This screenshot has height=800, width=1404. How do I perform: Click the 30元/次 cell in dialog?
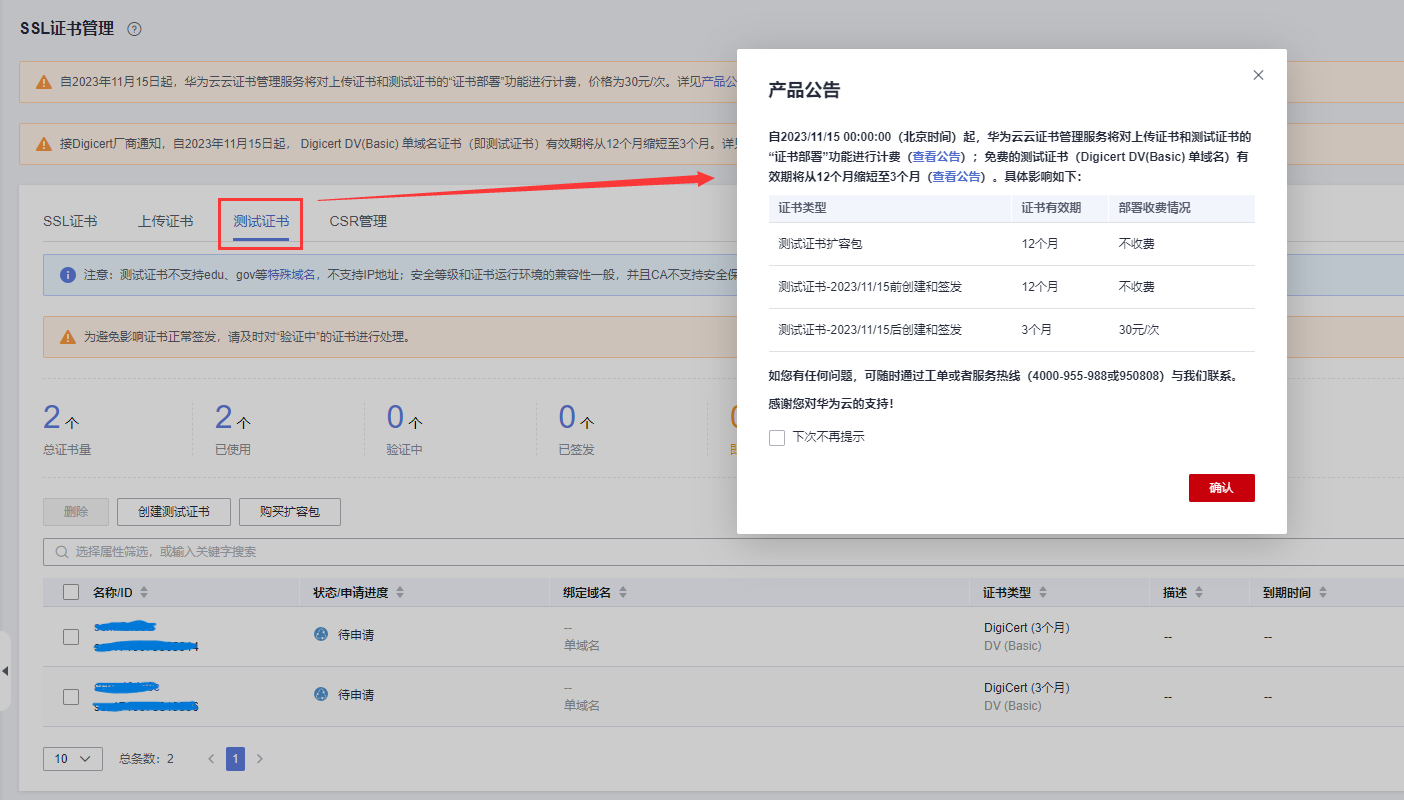(1139, 330)
